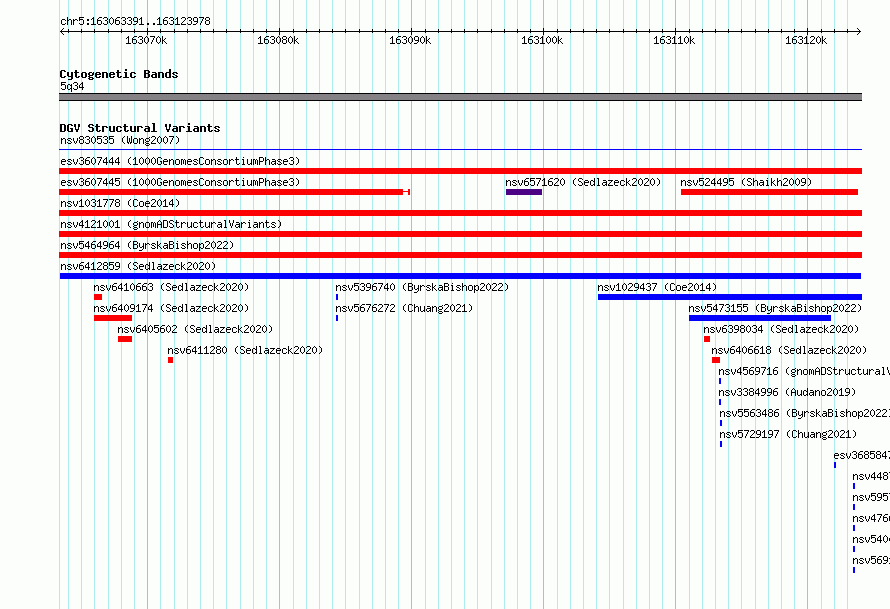Click the DGV Structural Variants track title
The image size is (890, 609).
(140, 128)
